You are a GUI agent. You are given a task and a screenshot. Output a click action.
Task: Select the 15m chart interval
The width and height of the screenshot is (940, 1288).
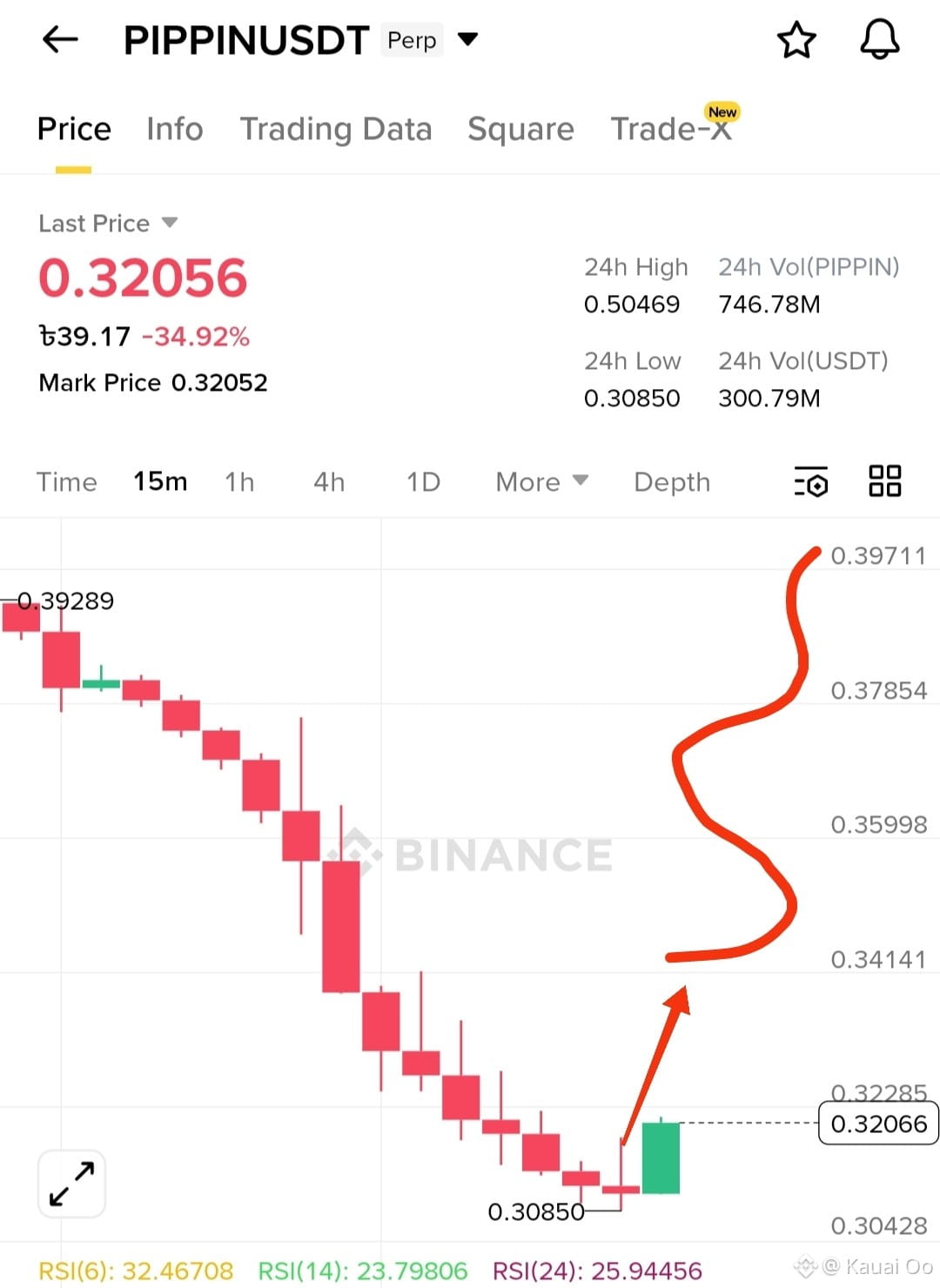coord(160,482)
